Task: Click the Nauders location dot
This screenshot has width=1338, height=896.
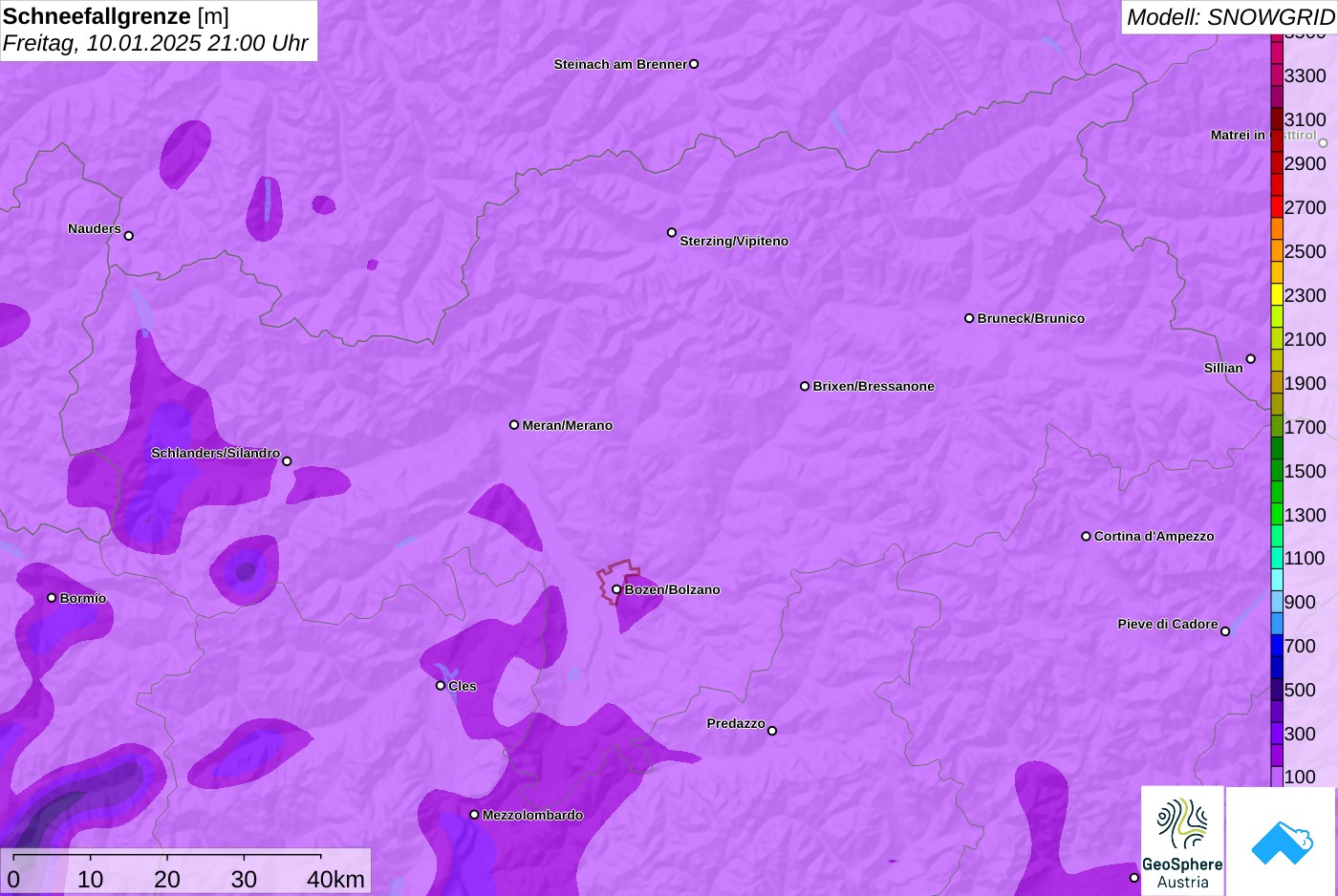Action: tap(129, 236)
